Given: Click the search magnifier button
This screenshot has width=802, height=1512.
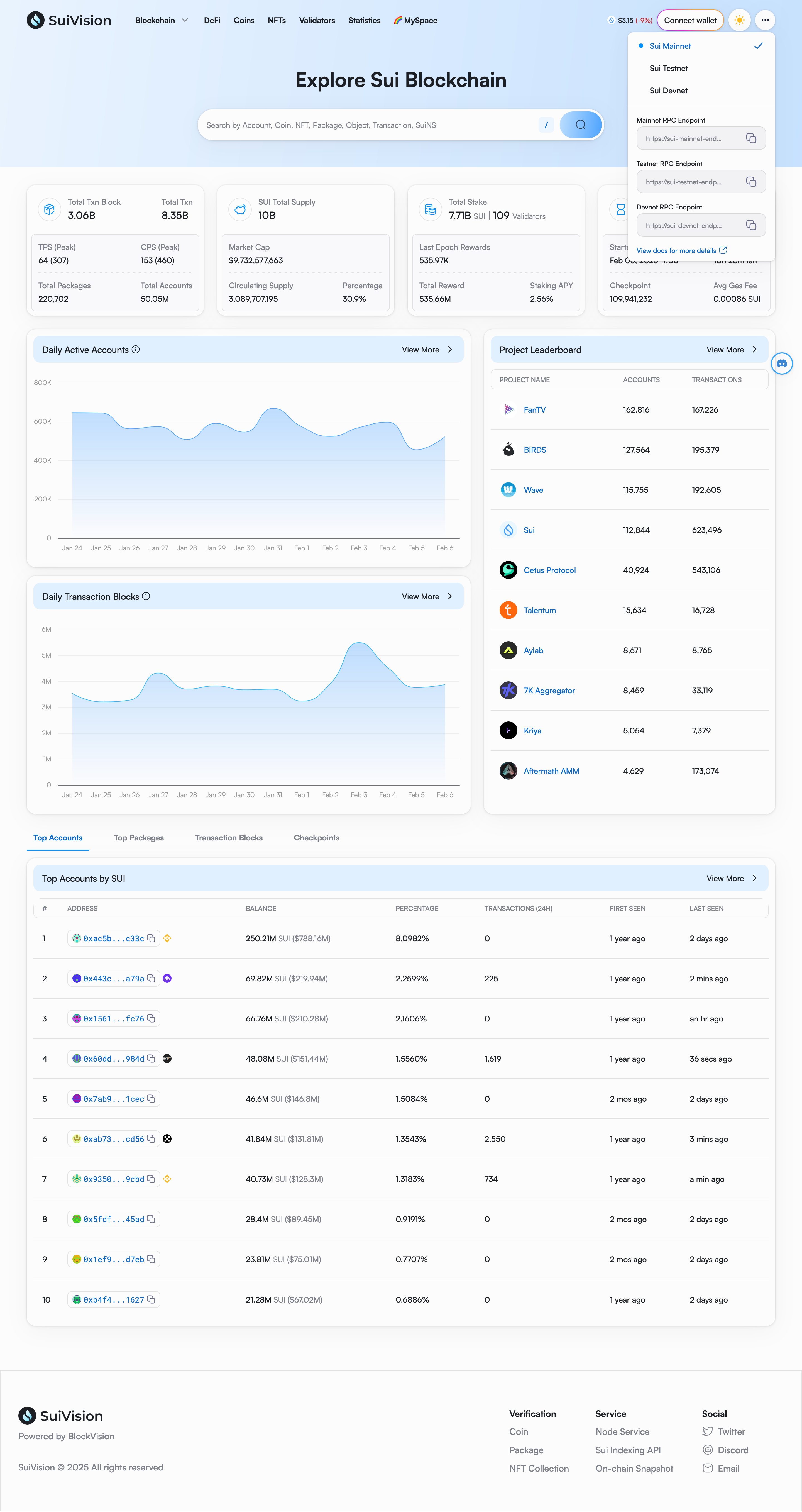Looking at the screenshot, I should 580,125.
